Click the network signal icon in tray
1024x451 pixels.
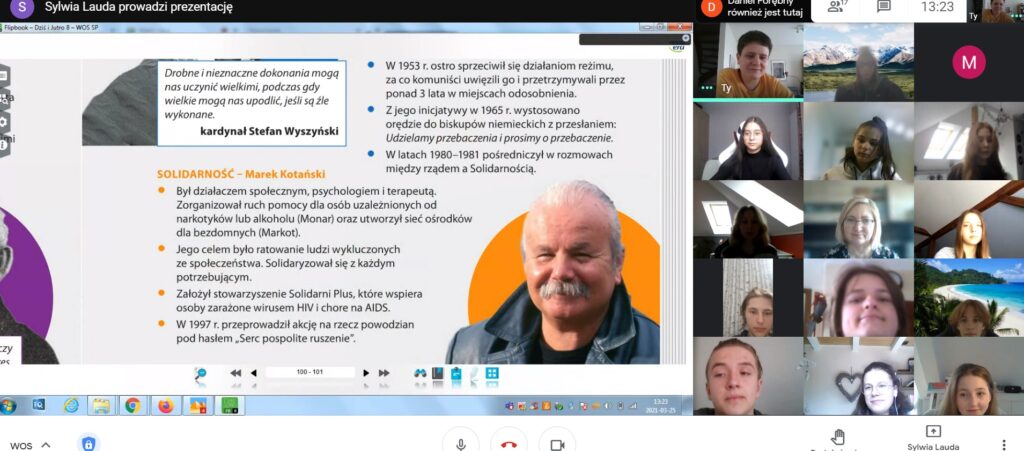pos(633,406)
